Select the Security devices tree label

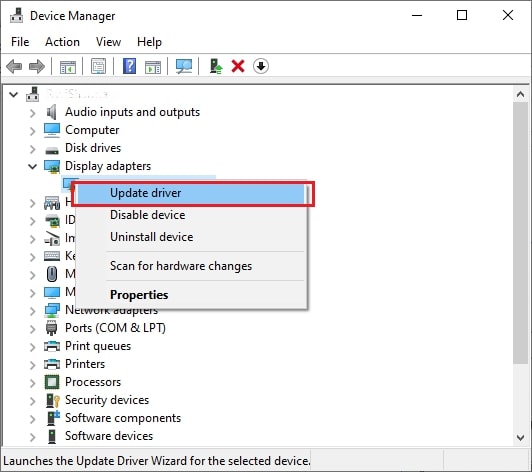pos(107,400)
